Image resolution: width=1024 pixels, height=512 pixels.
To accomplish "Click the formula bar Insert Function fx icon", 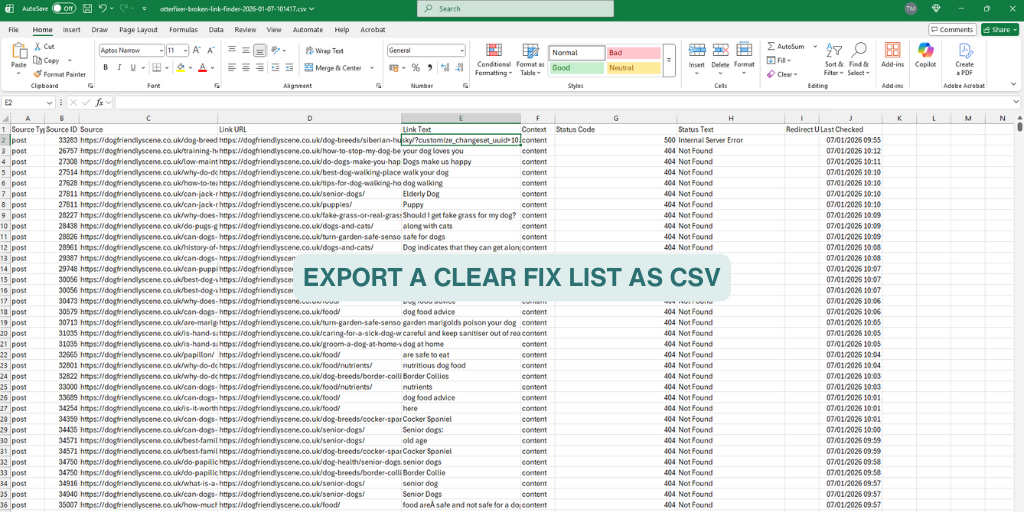I will click(99, 103).
